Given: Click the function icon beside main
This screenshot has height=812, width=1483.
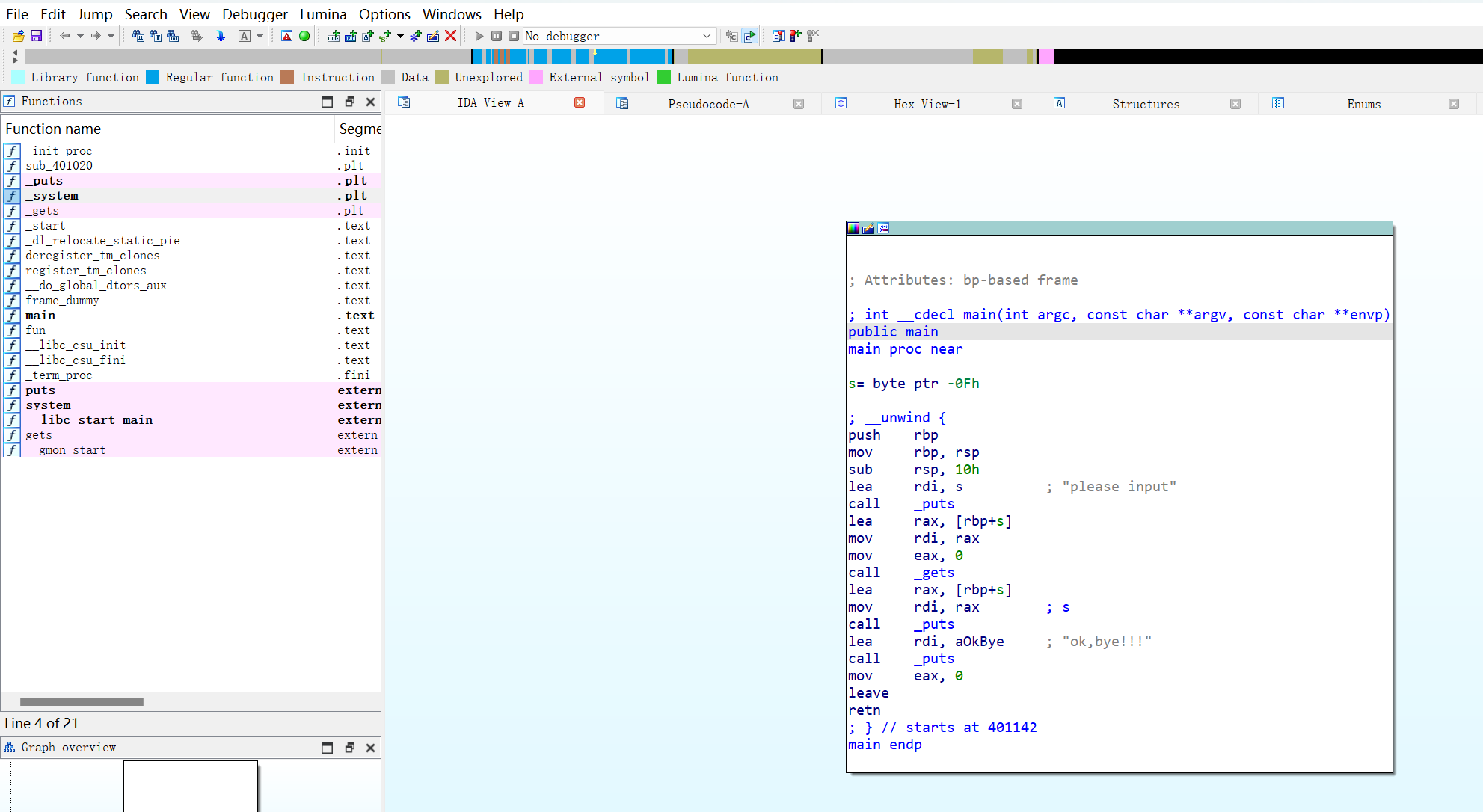Looking at the screenshot, I should [12, 316].
